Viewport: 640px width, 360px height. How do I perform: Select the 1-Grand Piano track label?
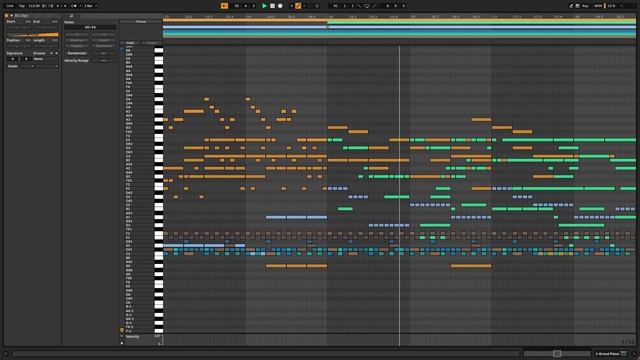pyautogui.click(x=607, y=353)
